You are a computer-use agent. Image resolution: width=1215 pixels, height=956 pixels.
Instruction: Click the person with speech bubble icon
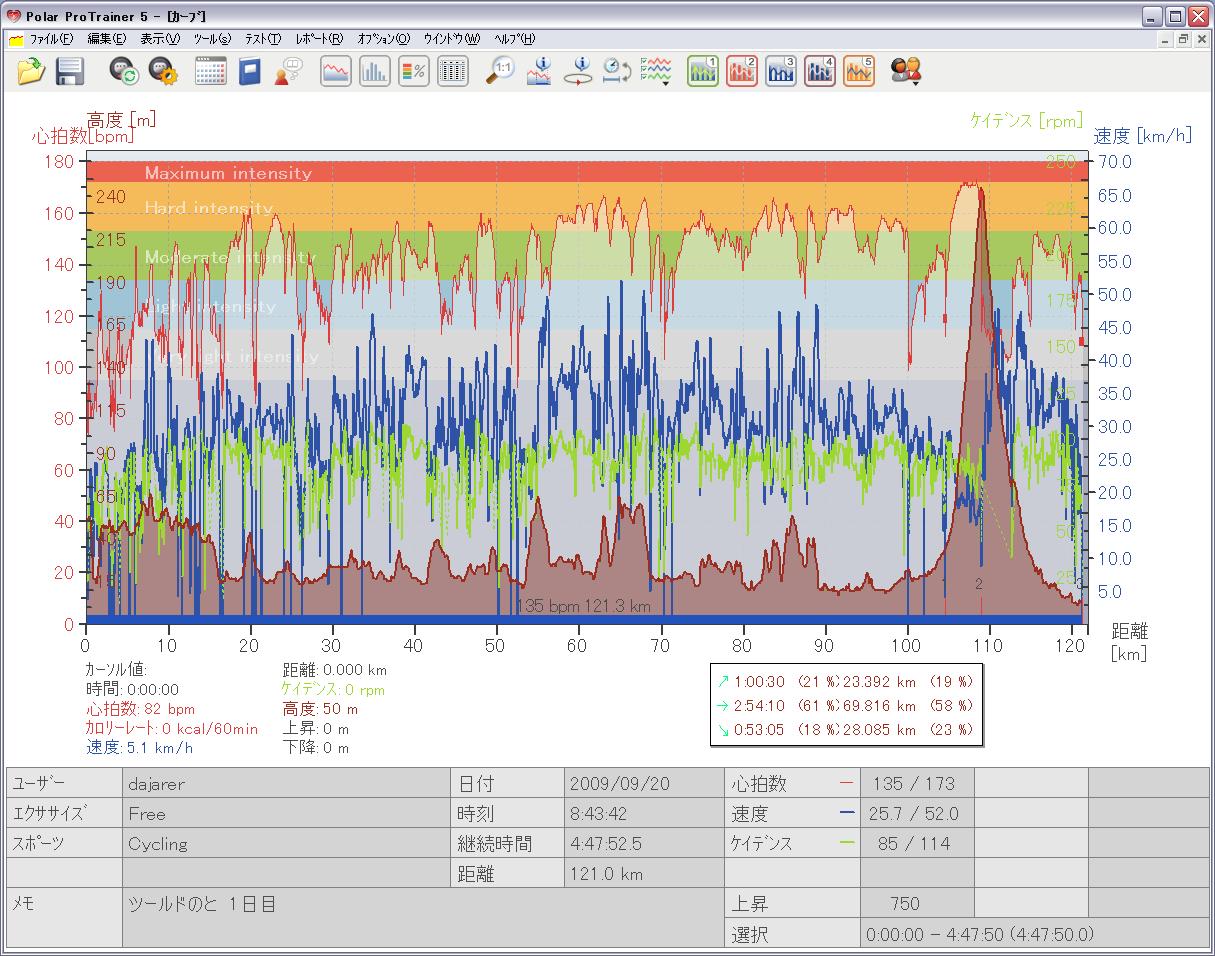coord(288,71)
